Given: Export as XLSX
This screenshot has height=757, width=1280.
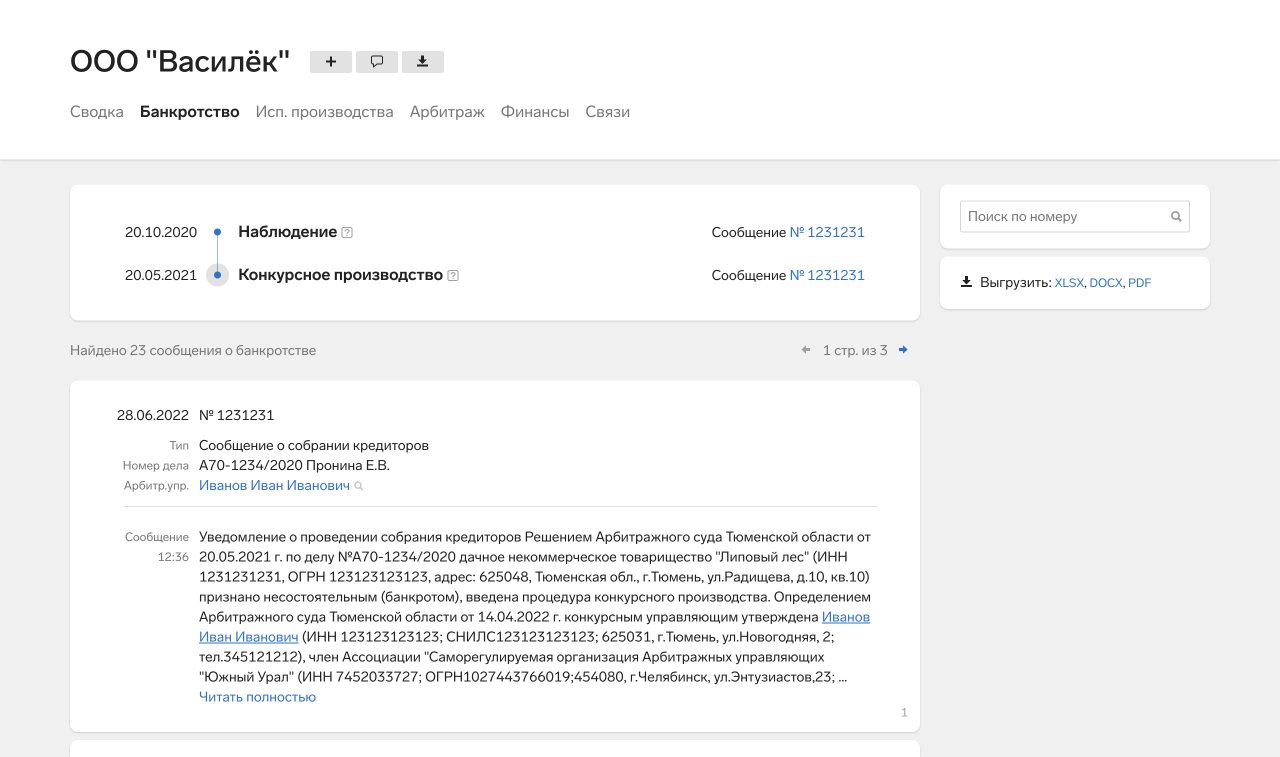Looking at the screenshot, I should click(1069, 283).
